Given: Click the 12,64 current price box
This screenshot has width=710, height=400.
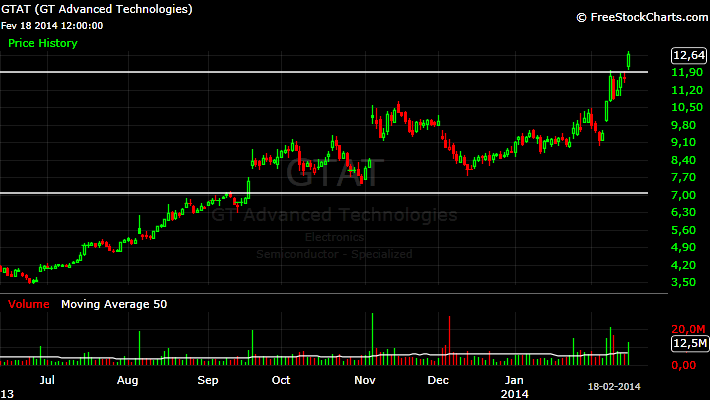Looking at the screenshot, I should tap(689, 55).
